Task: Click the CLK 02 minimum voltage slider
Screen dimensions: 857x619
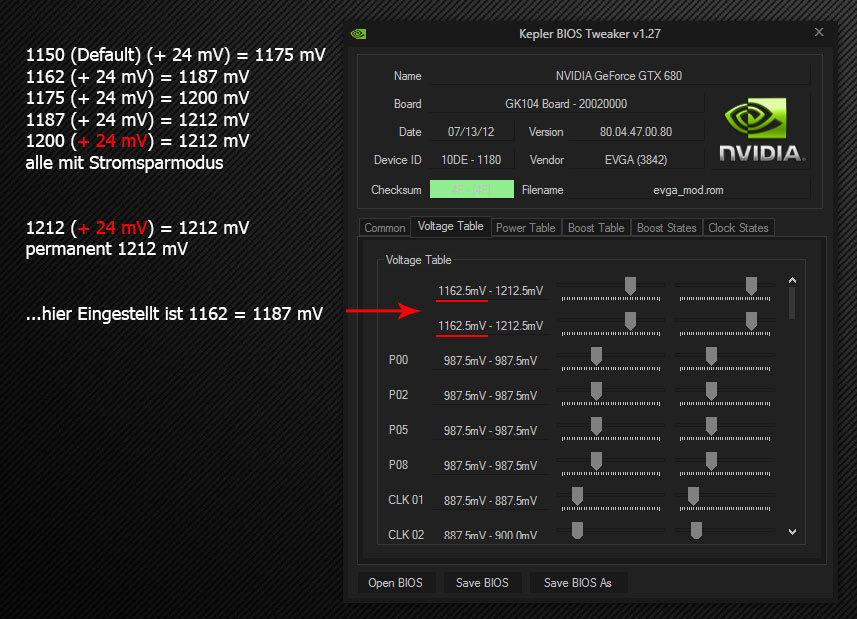Action: [577, 530]
